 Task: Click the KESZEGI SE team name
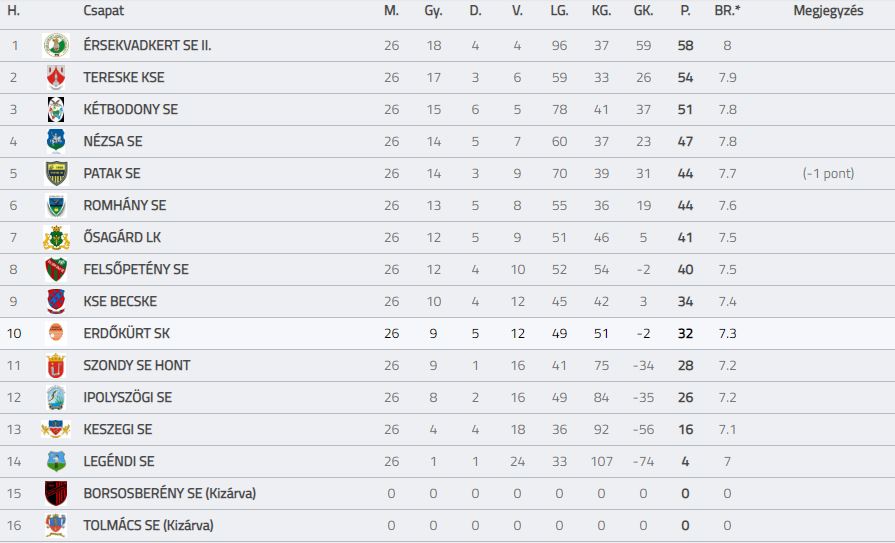point(118,429)
